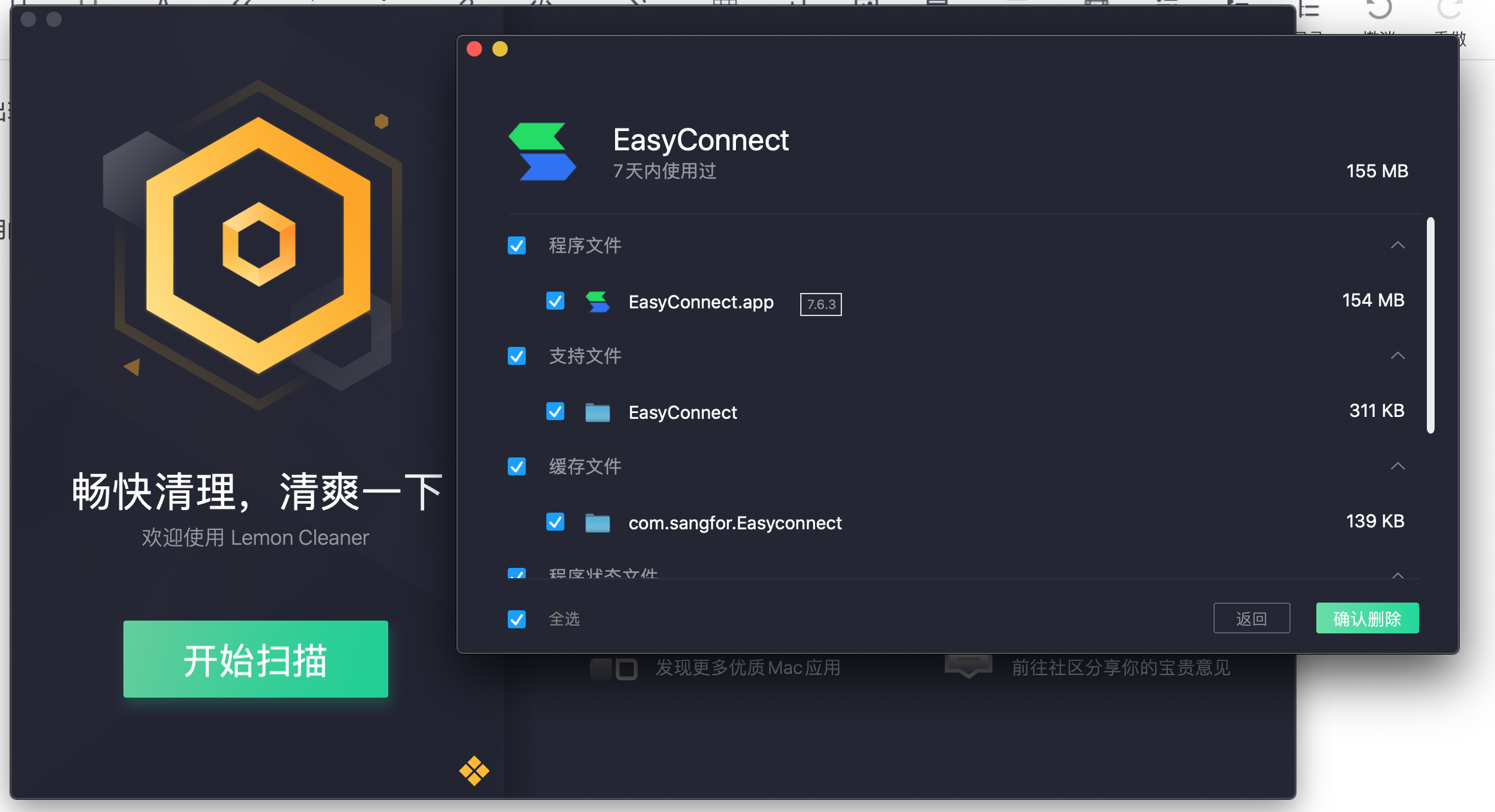This screenshot has width=1495, height=812.
Task: Click the community feedback icon near 前往社区分享
Action: (967, 664)
